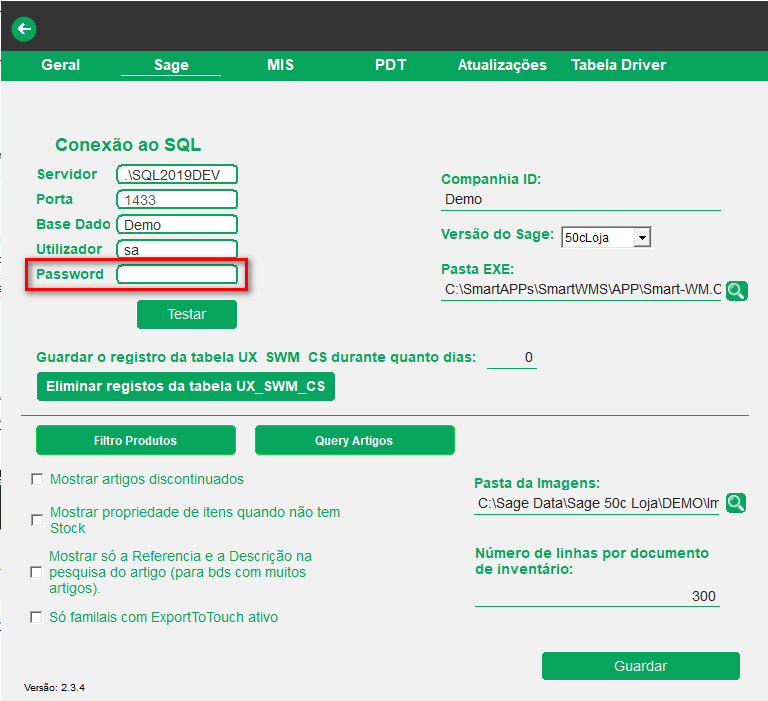The image size is (768, 701).
Task: Focus the empty Password field
Action: click(177, 274)
